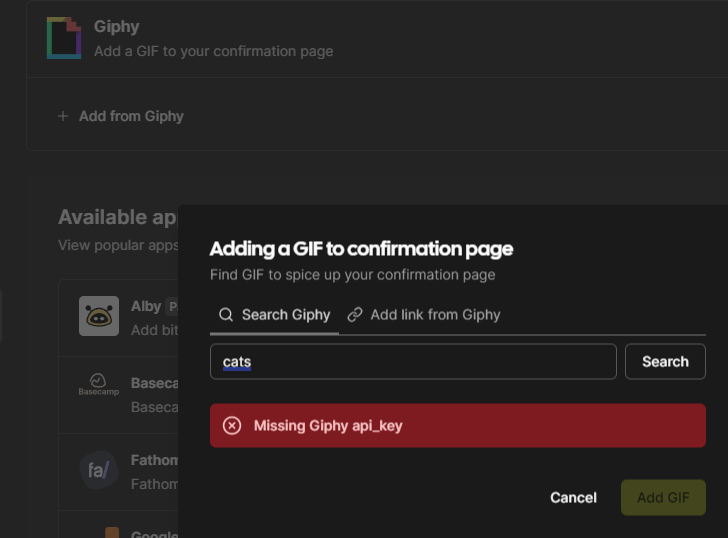The width and height of the screenshot is (728, 538).
Task: Click the Search button
Action: click(665, 362)
